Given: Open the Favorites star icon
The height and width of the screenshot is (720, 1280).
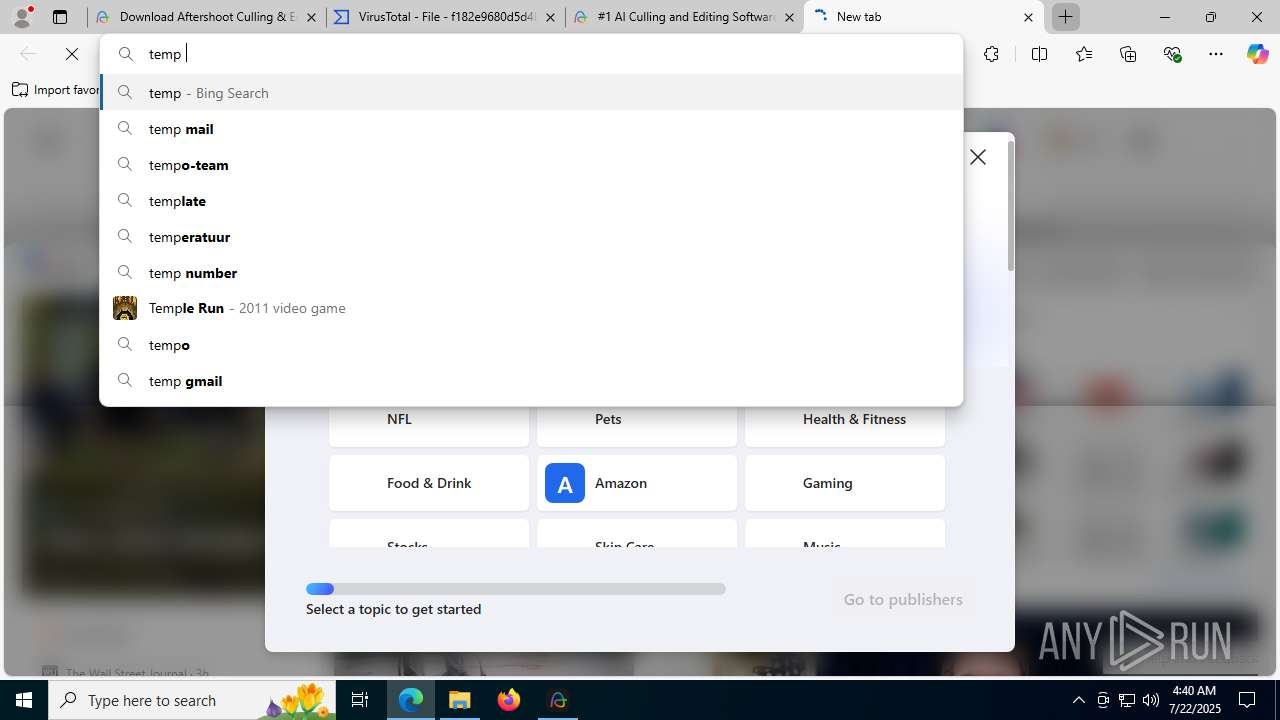Looking at the screenshot, I should tap(1084, 54).
